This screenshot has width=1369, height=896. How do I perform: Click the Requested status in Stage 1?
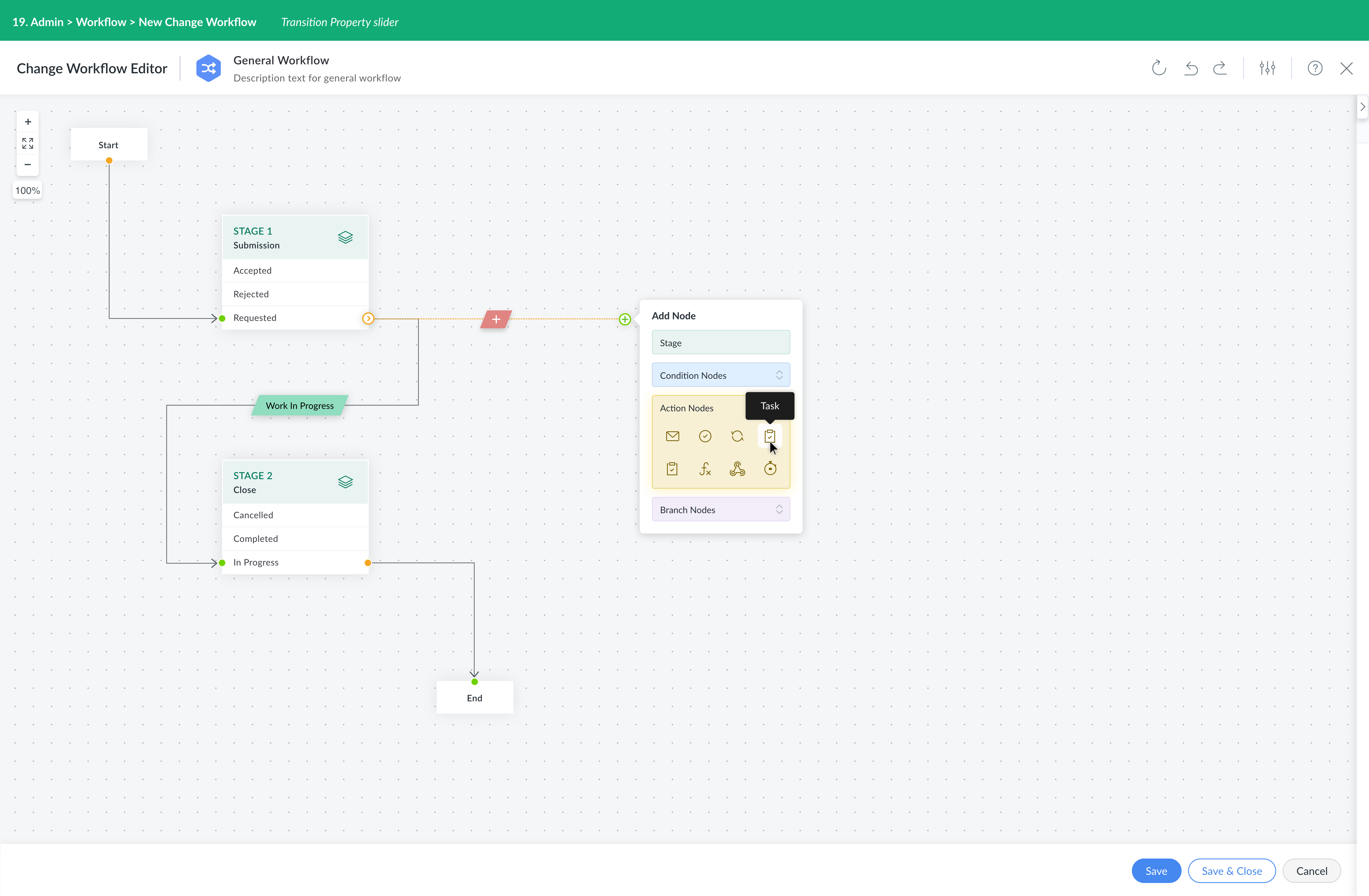pos(295,318)
